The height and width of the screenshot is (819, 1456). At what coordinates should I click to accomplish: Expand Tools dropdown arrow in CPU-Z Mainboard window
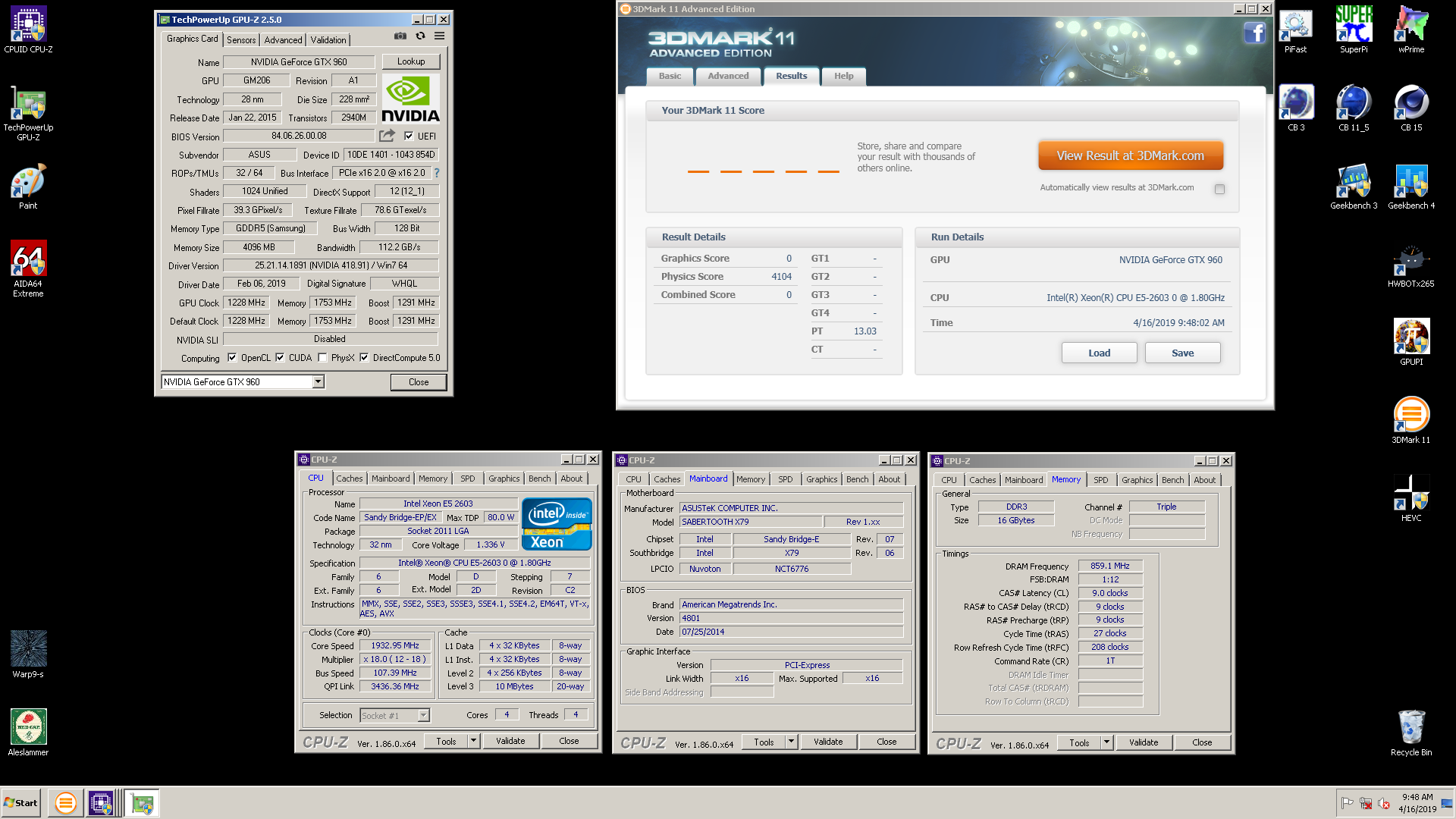[792, 742]
